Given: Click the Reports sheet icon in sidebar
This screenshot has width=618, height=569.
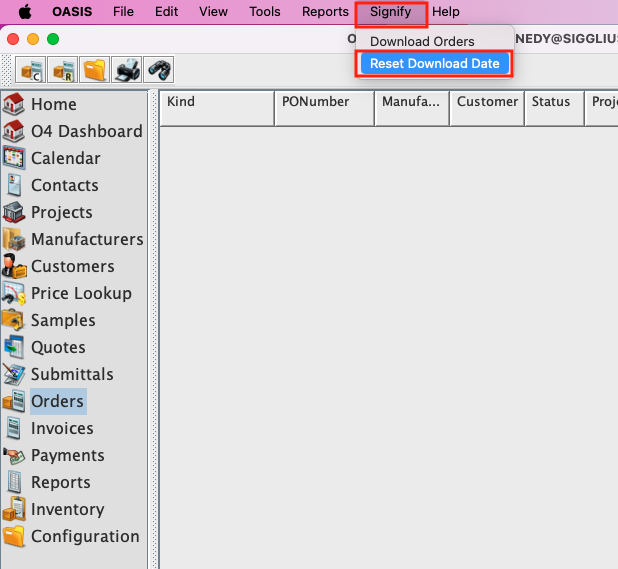Looking at the screenshot, I should pyautogui.click(x=14, y=482).
